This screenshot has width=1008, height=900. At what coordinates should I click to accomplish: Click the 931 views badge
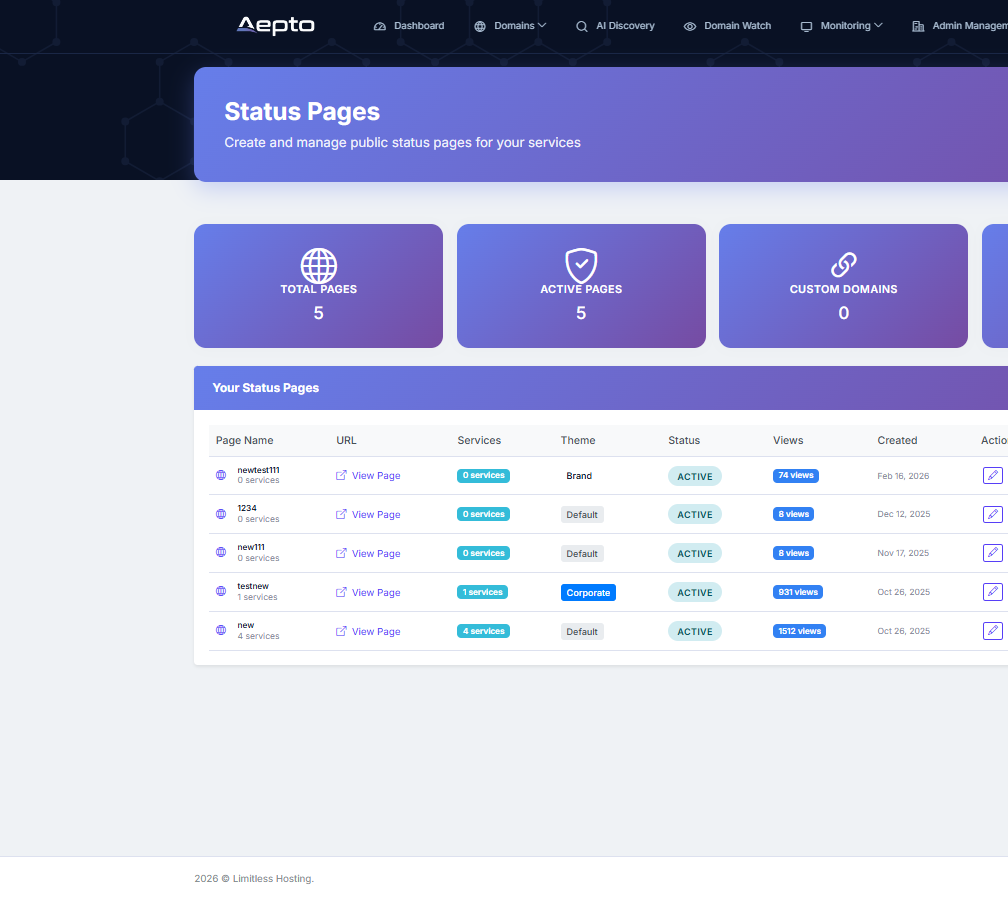tap(798, 592)
